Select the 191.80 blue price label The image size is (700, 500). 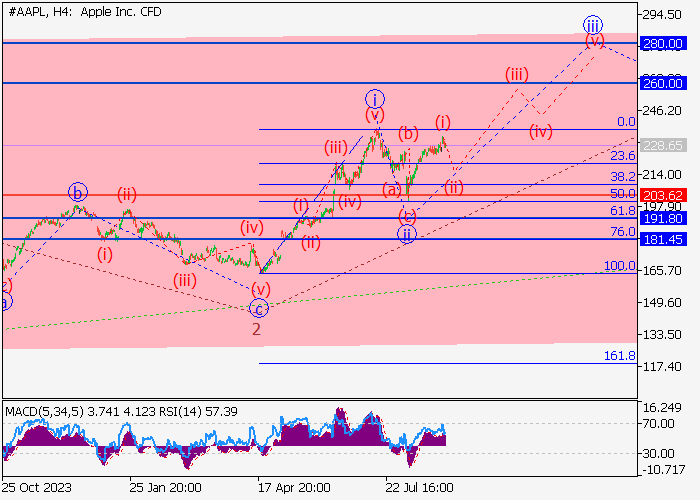pyautogui.click(x=663, y=218)
